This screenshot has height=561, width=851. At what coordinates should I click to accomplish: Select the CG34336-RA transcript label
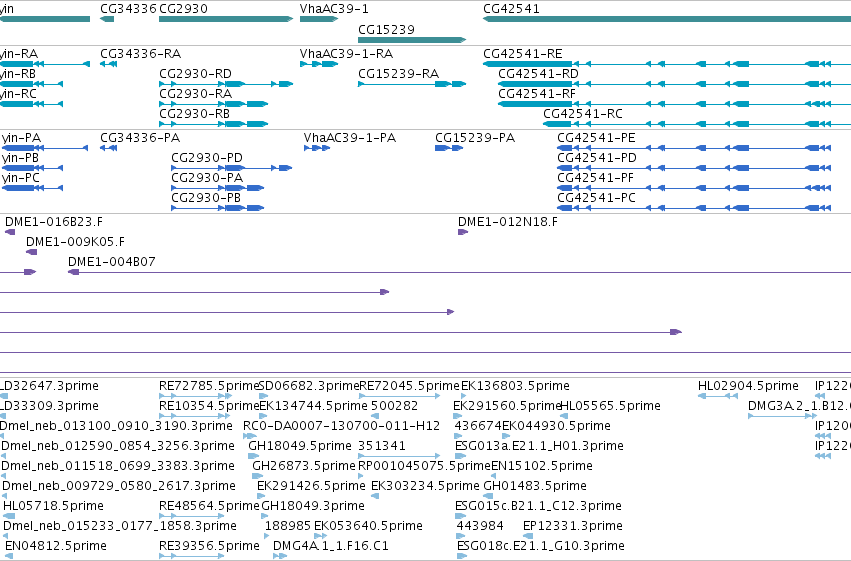141,54
